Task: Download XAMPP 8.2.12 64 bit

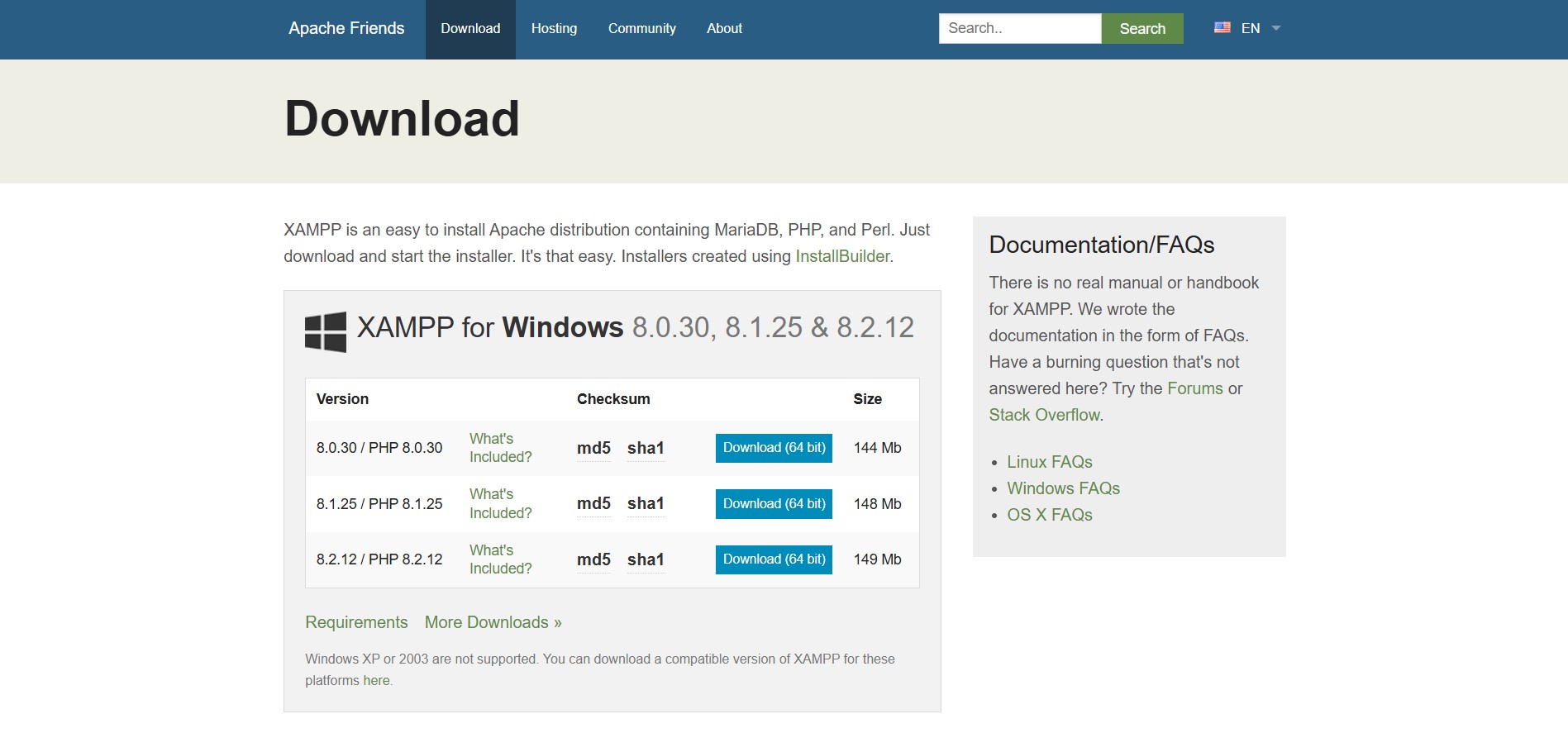Action: coord(774,559)
